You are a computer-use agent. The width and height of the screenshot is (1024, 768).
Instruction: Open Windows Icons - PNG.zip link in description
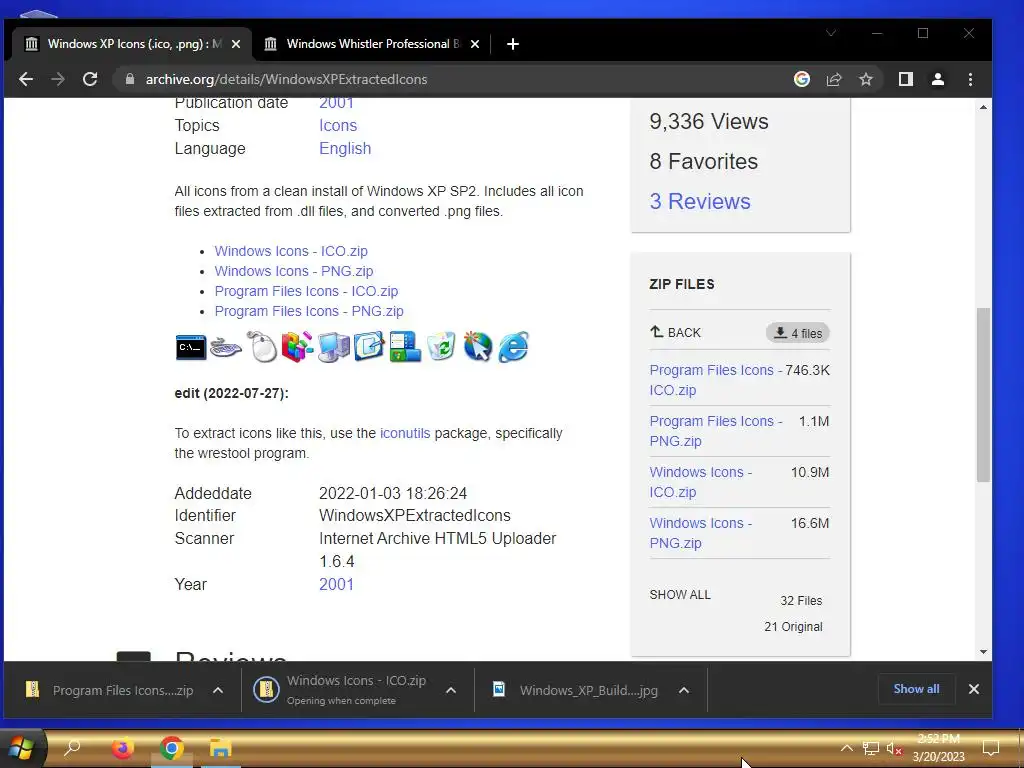tap(294, 271)
